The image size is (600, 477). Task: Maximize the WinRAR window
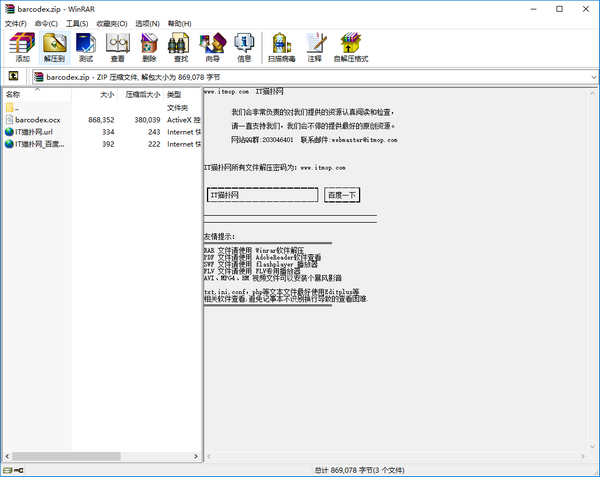559,9
